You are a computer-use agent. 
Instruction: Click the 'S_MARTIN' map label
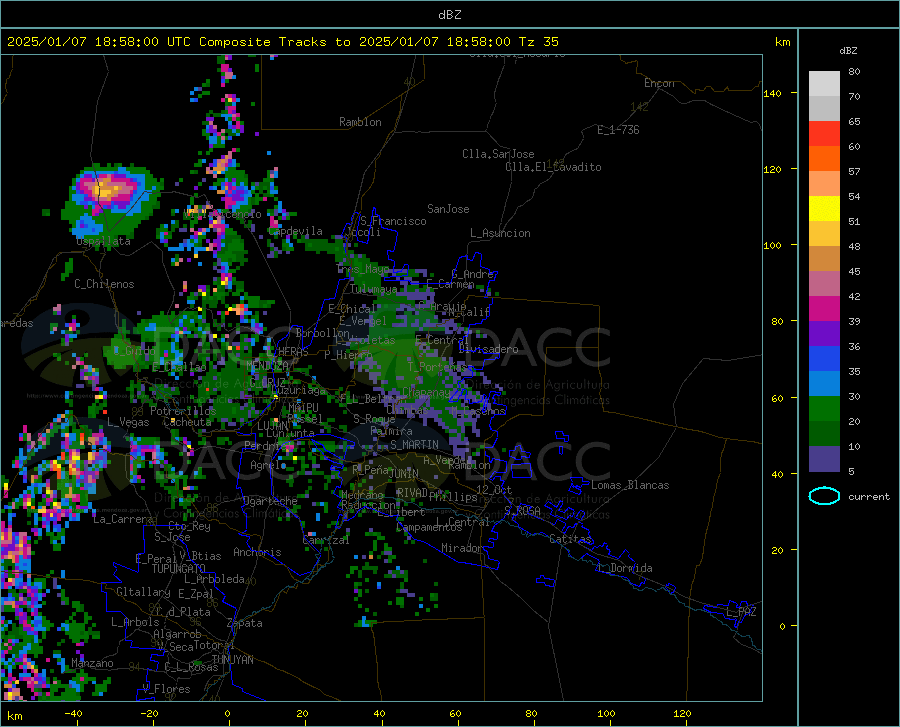coord(414,445)
